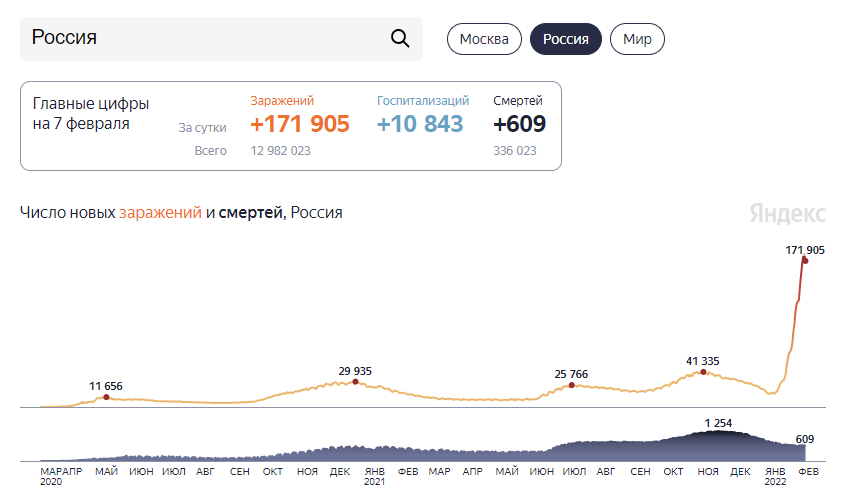The width and height of the screenshot is (849, 497).
Task: Click the 171 905 peak data point
Action: (804, 261)
